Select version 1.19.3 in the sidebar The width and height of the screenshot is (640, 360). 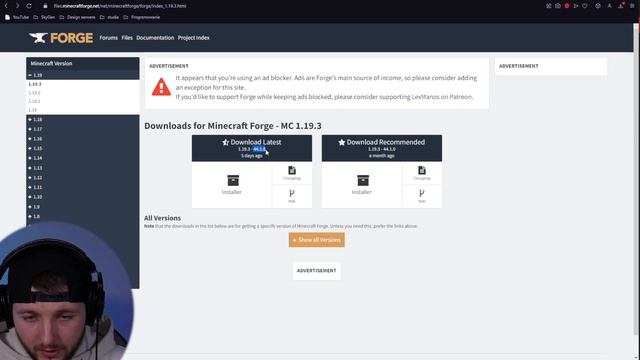(x=35, y=84)
